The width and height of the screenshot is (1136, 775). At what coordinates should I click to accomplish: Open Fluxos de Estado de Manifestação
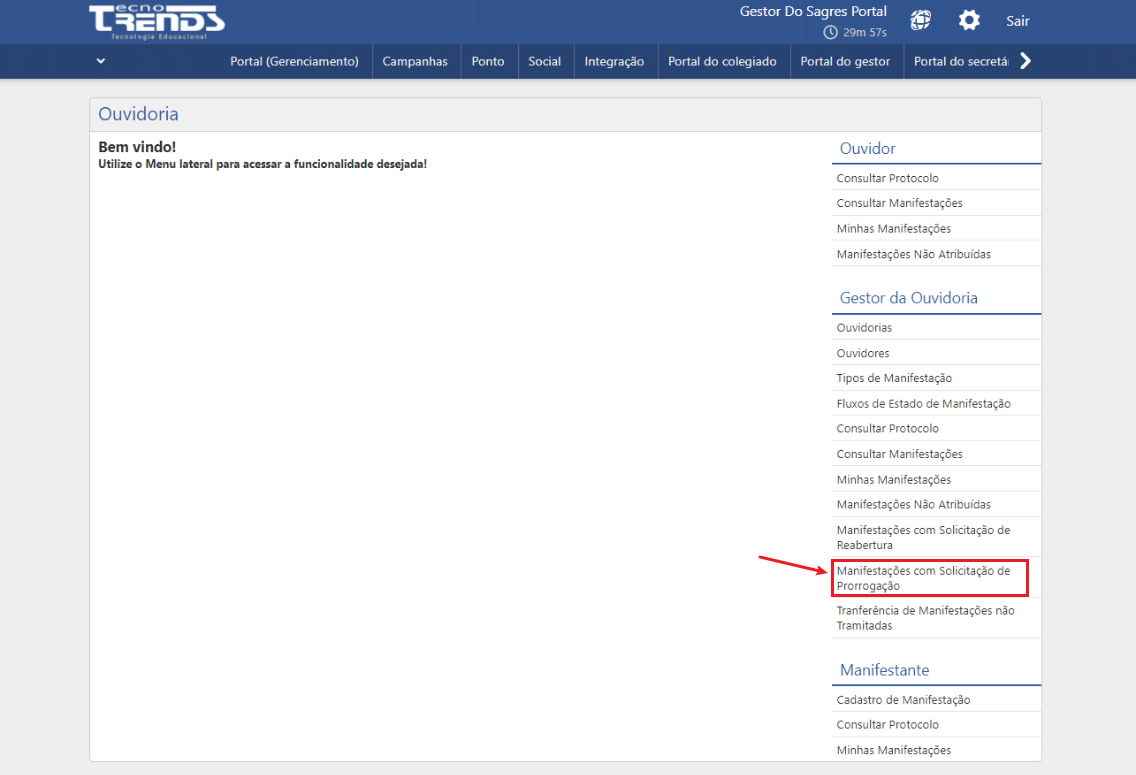pyautogui.click(x=923, y=404)
